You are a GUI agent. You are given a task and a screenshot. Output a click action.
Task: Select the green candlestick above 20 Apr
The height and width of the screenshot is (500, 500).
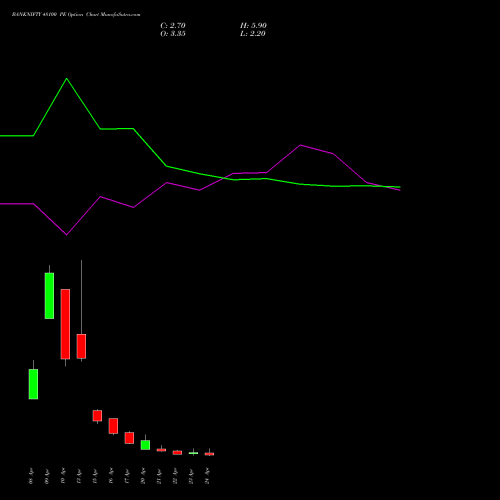pyautogui.click(x=145, y=445)
